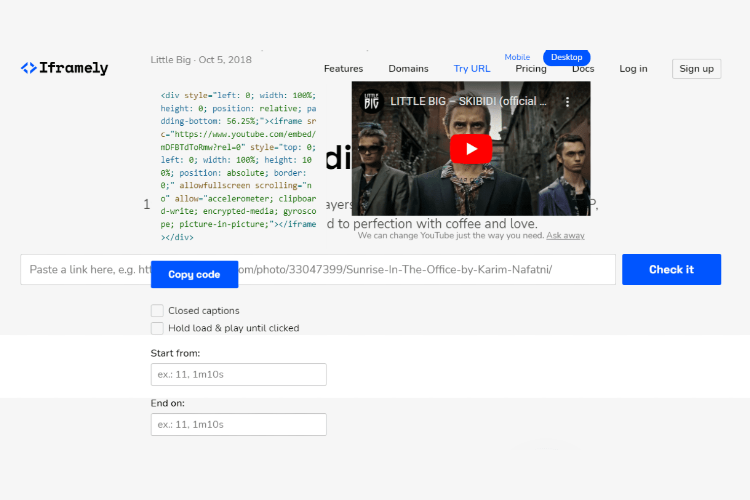The width and height of the screenshot is (750, 500).
Task: Open the Features menu item
Action: (343, 68)
